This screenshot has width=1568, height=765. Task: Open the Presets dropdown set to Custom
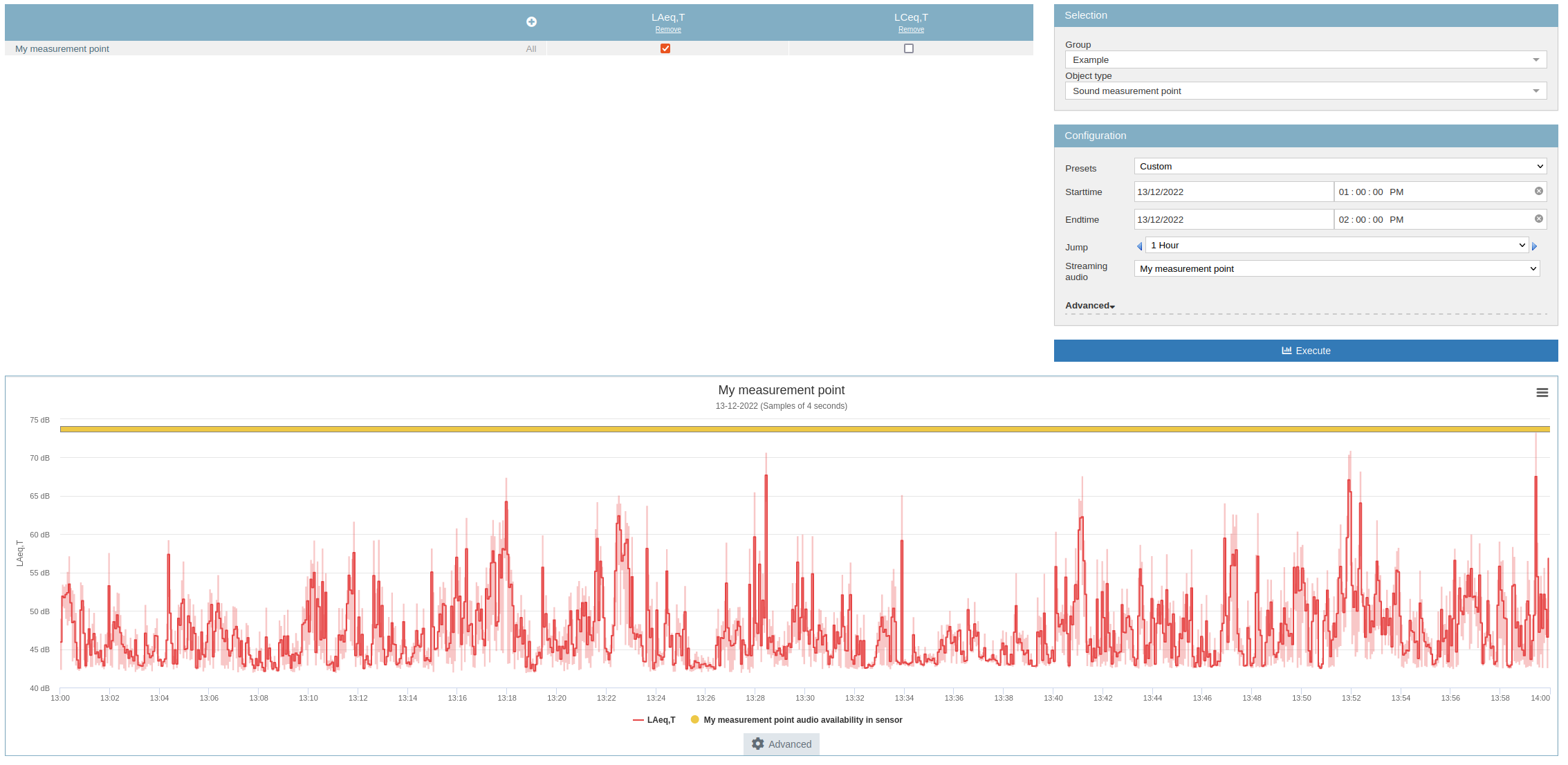coord(1340,167)
